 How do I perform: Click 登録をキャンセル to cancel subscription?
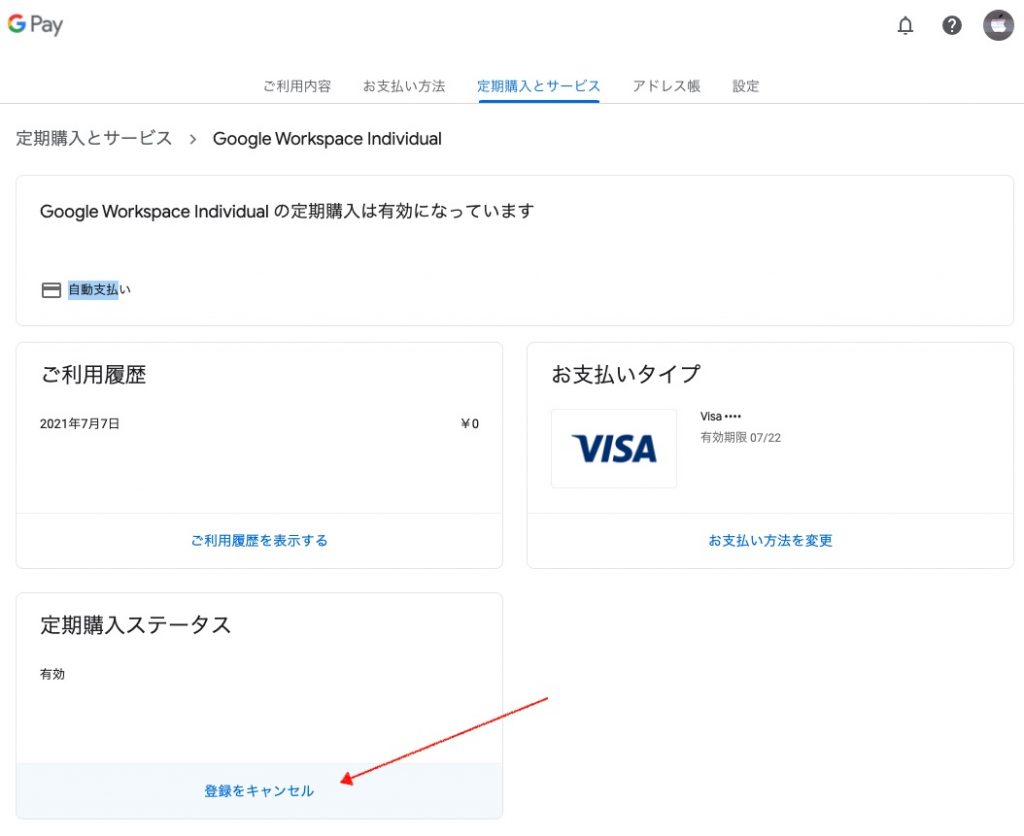259,791
